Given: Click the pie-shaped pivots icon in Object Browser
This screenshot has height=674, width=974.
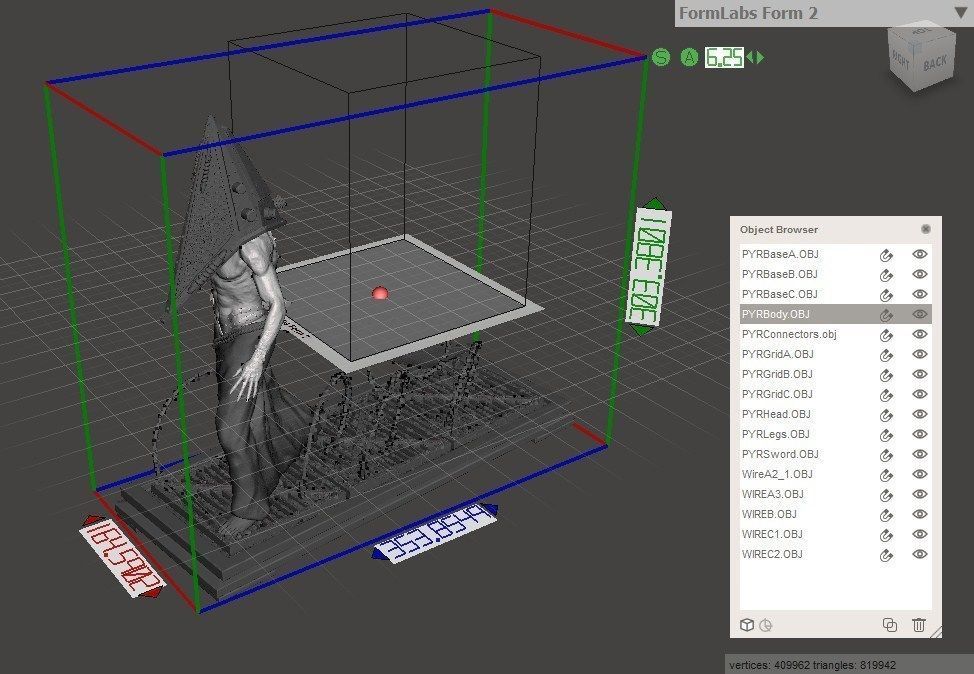Looking at the screenshot, I should tap(766, 625).
